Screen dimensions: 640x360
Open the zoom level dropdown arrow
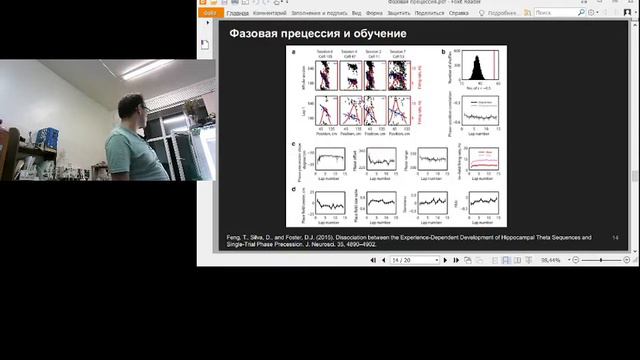569,260
